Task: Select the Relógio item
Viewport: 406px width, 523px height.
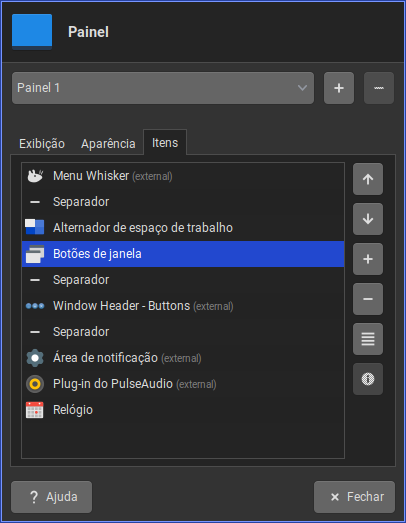Action: (183, 410)
